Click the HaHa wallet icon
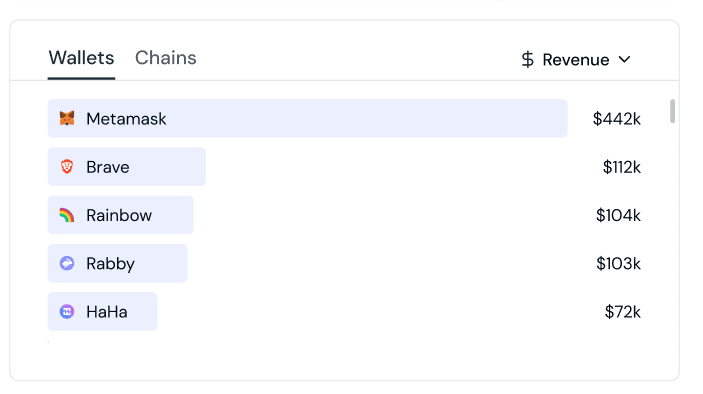 (67, 312)
